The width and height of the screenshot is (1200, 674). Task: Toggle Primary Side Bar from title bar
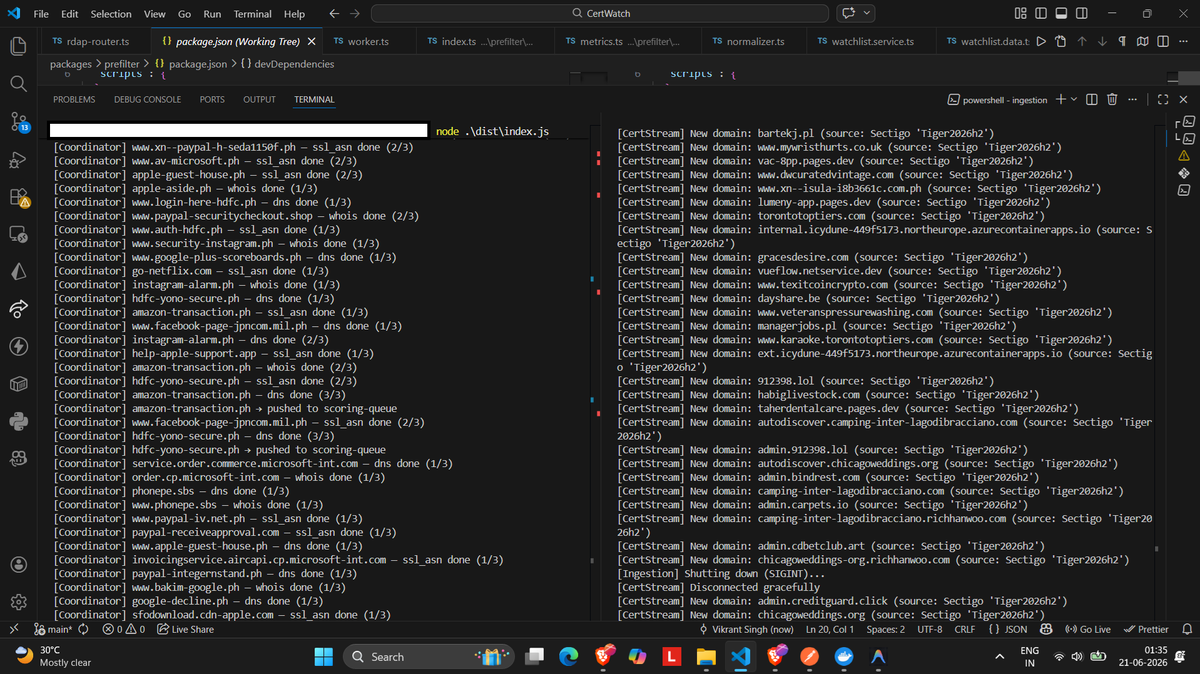[x=1040, y=14]
